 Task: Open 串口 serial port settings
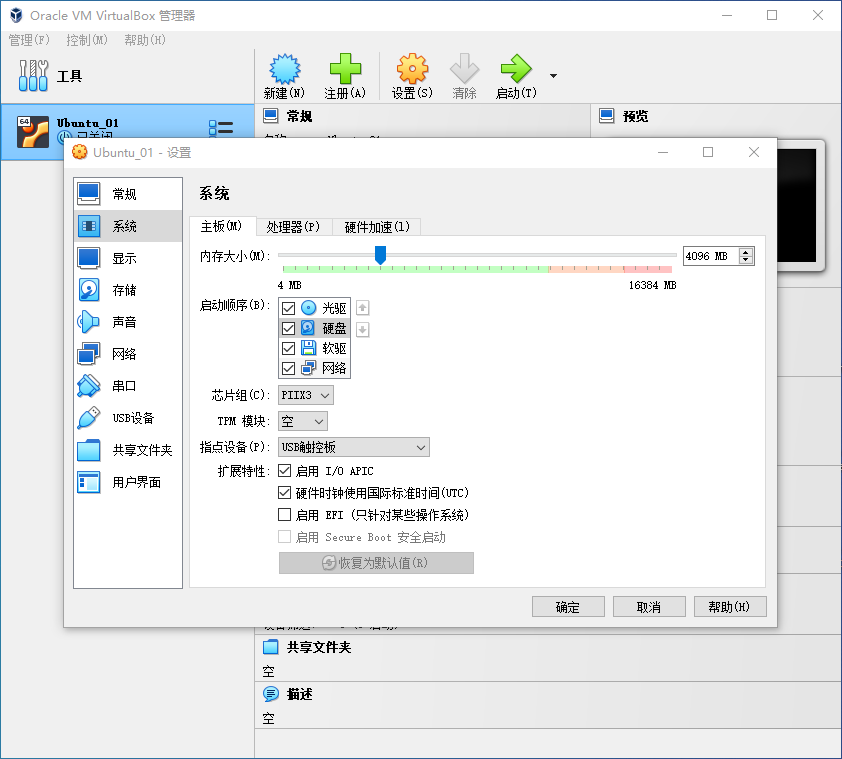128,386
